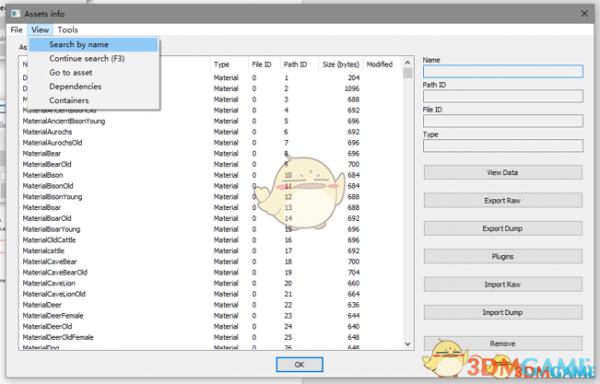Open the Tools menu
Viewport: 600px width, 384px height.
pyautogui.click(x=68, y=30)
